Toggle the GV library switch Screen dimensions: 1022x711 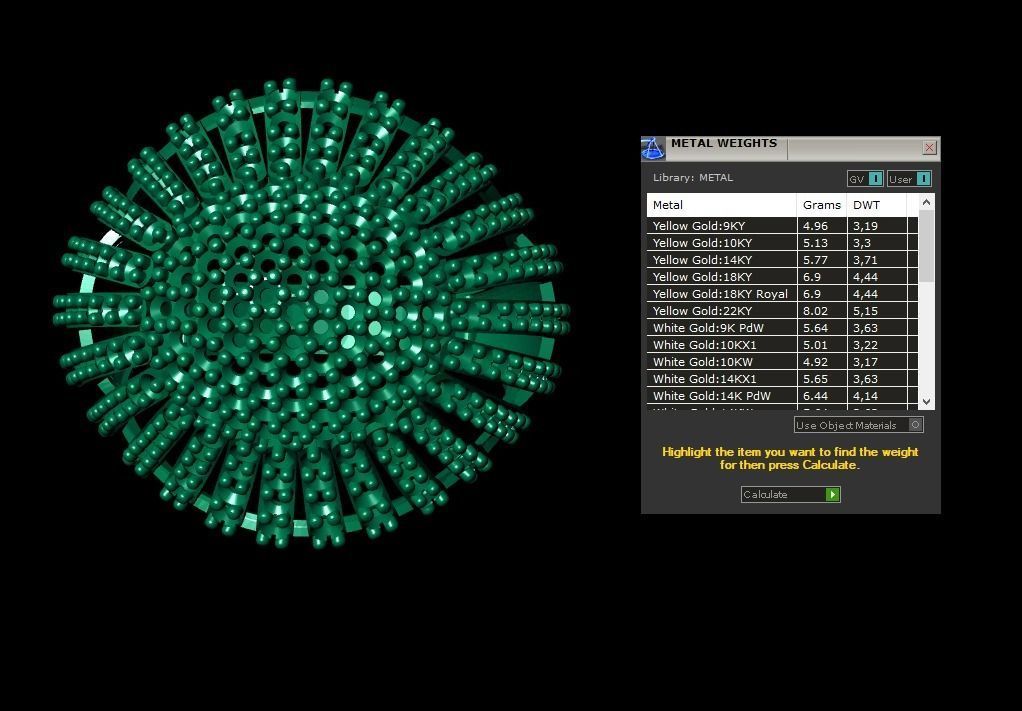[866, 179]
